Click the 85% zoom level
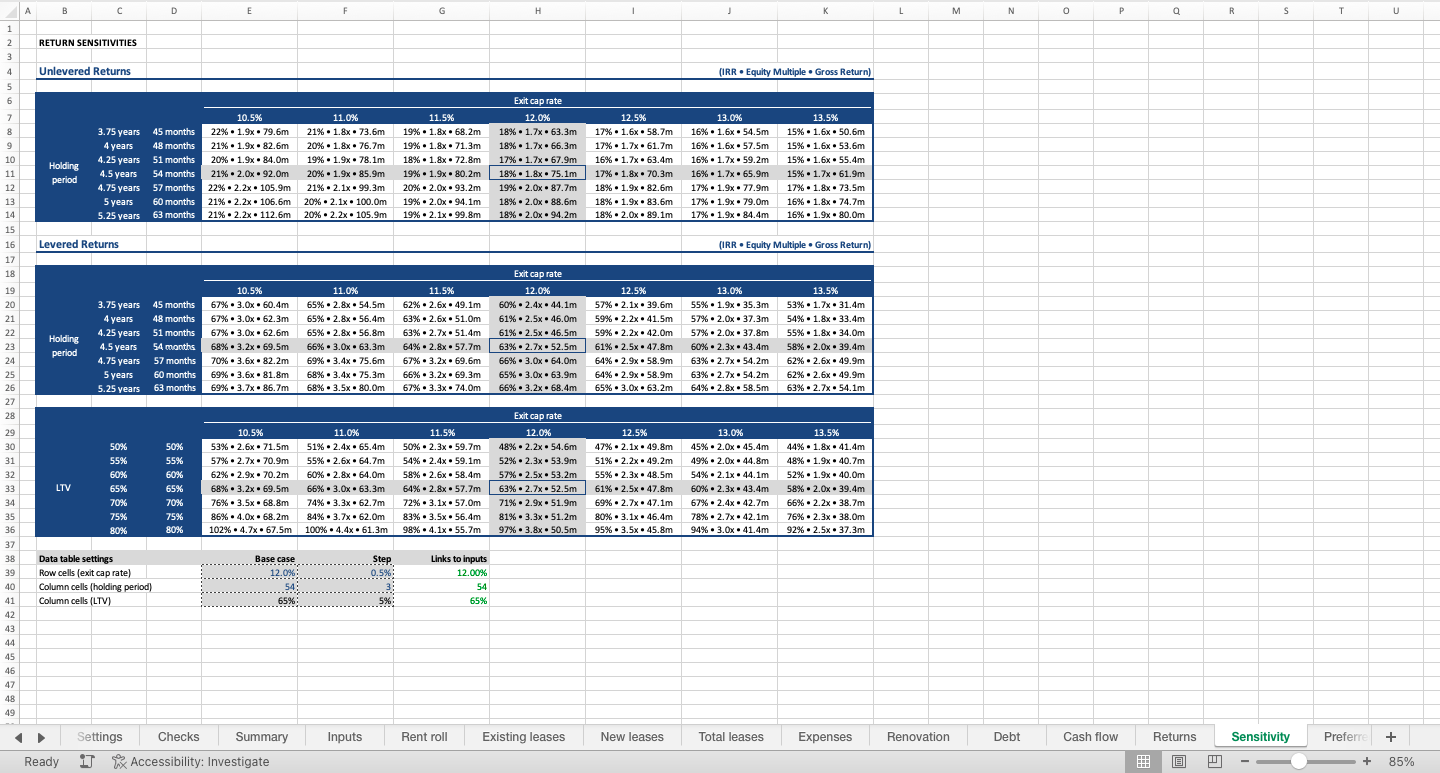This screenshot has width=1440, height=773. pos(1401,761)
